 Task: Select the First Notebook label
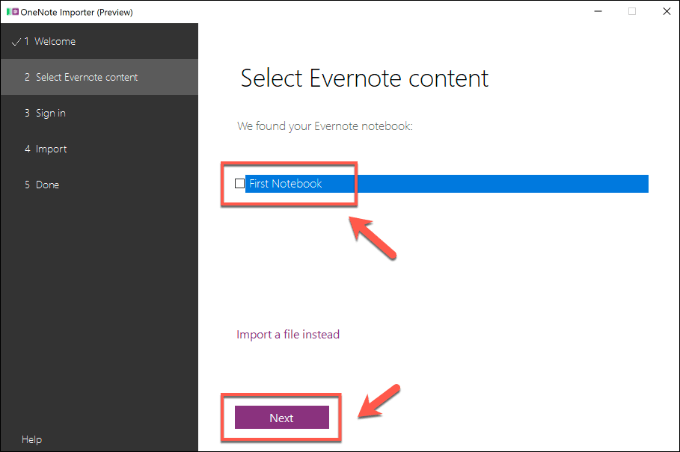tap(285, 184)
